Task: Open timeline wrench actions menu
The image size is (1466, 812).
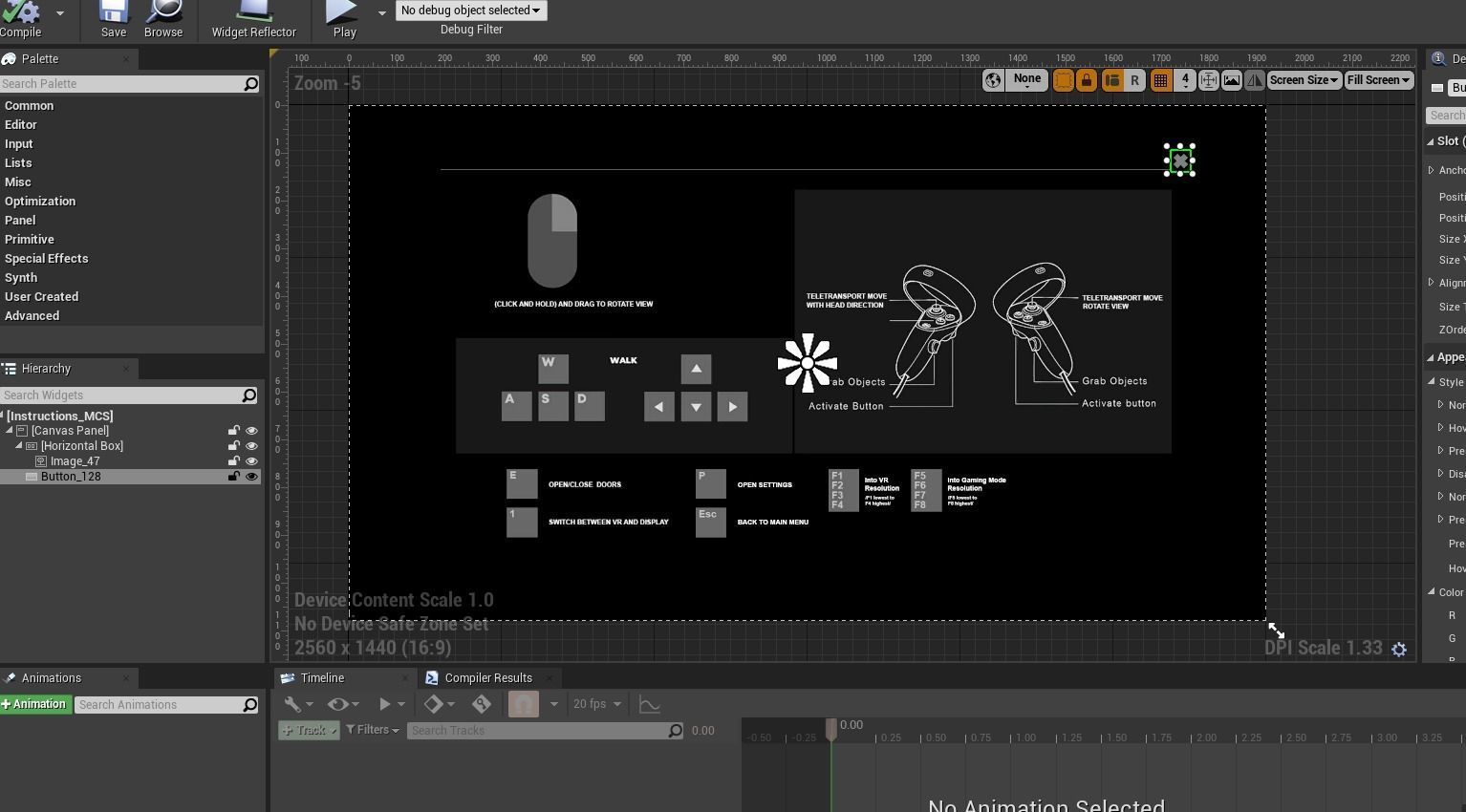Action: coord(297,704)
